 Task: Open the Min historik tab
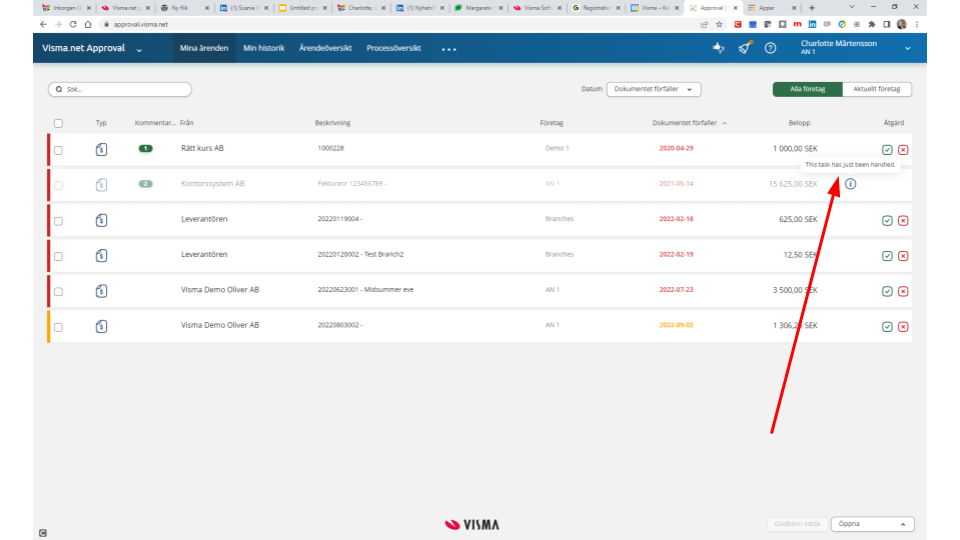tap(264, 48)
